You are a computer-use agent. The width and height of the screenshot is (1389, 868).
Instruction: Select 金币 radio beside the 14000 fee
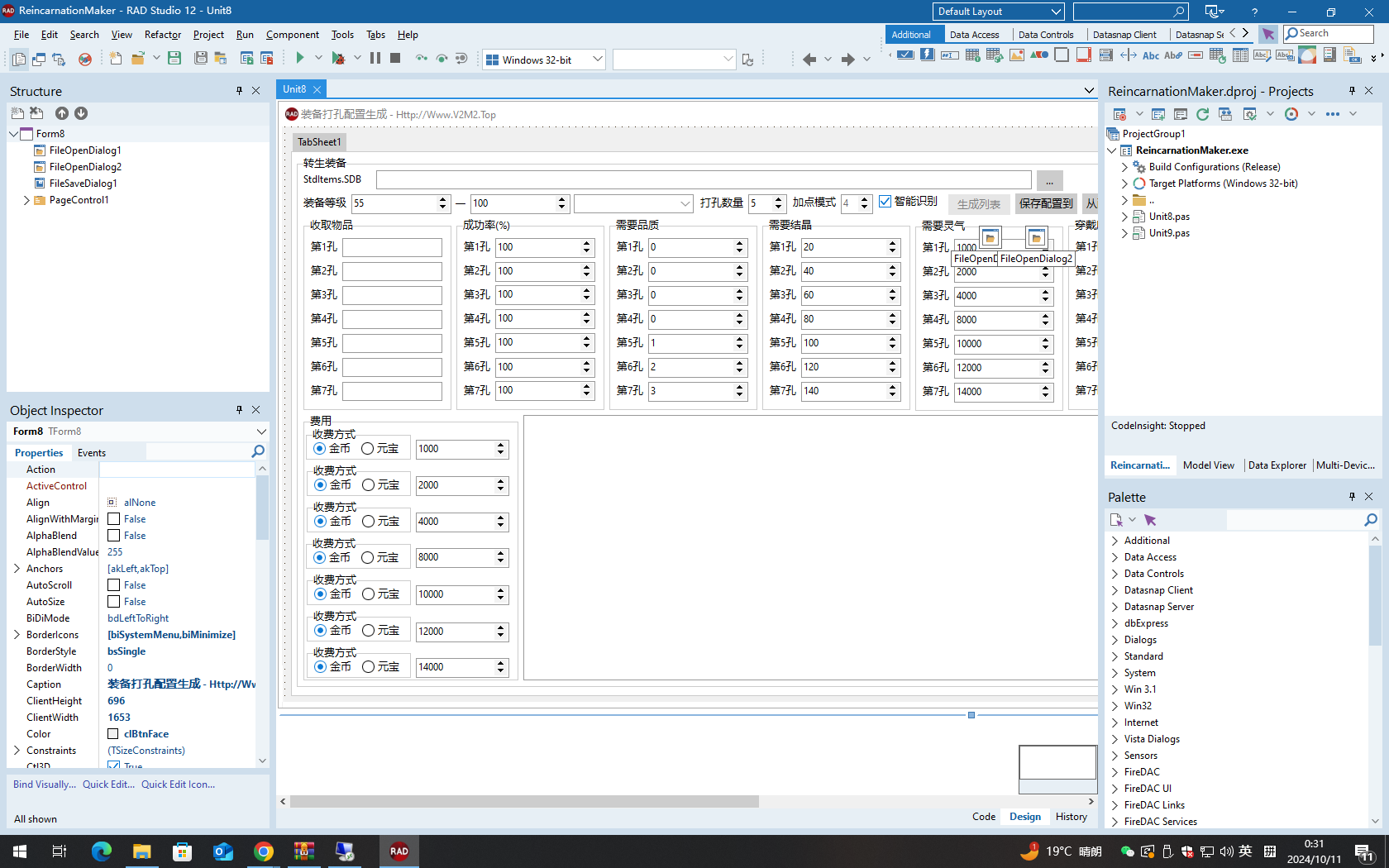point(321,667)
